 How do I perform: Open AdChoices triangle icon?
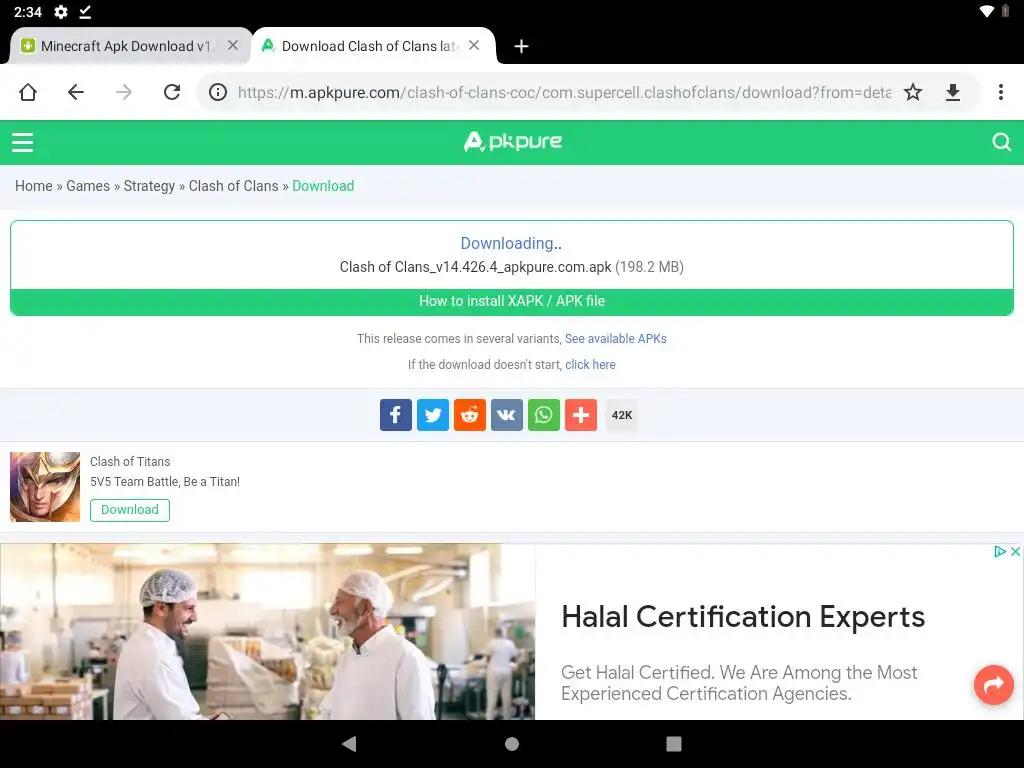click(999, 552)
